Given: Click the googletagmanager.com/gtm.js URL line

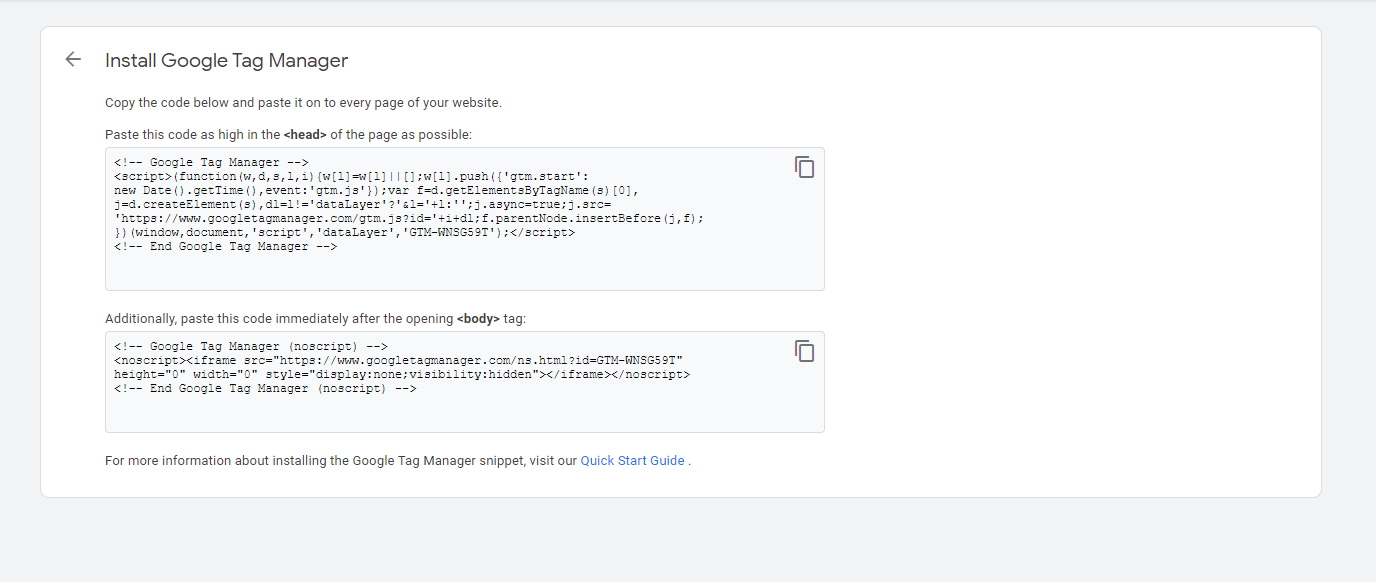Looking at the screenshot, I should pyautogui.click(x=409, y=218).
